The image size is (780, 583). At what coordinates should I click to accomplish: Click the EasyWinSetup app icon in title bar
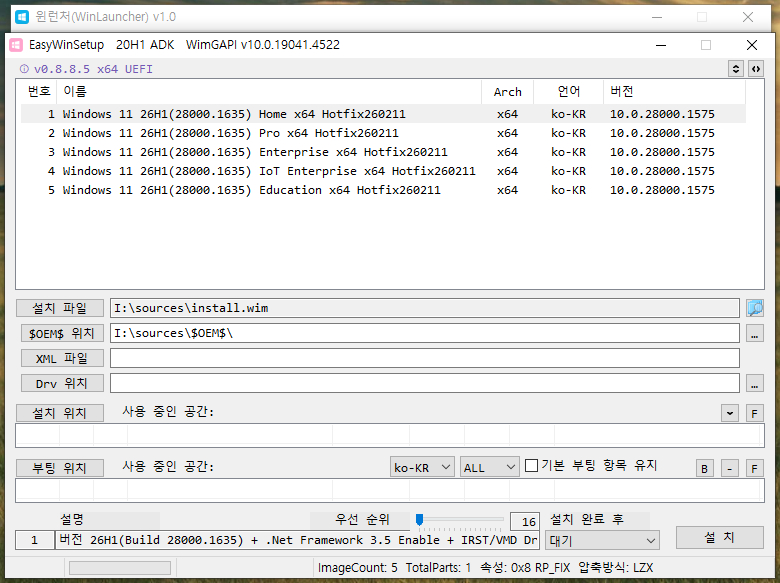(x=16, y=45)
